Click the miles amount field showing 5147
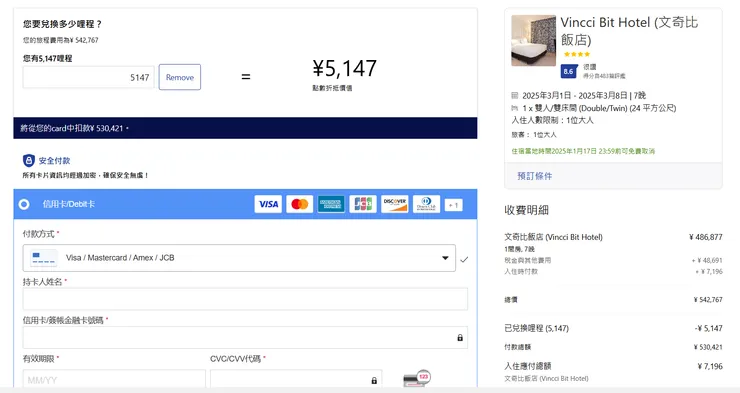The width and height of the screenshot is (740, 393). pos(88,77)
